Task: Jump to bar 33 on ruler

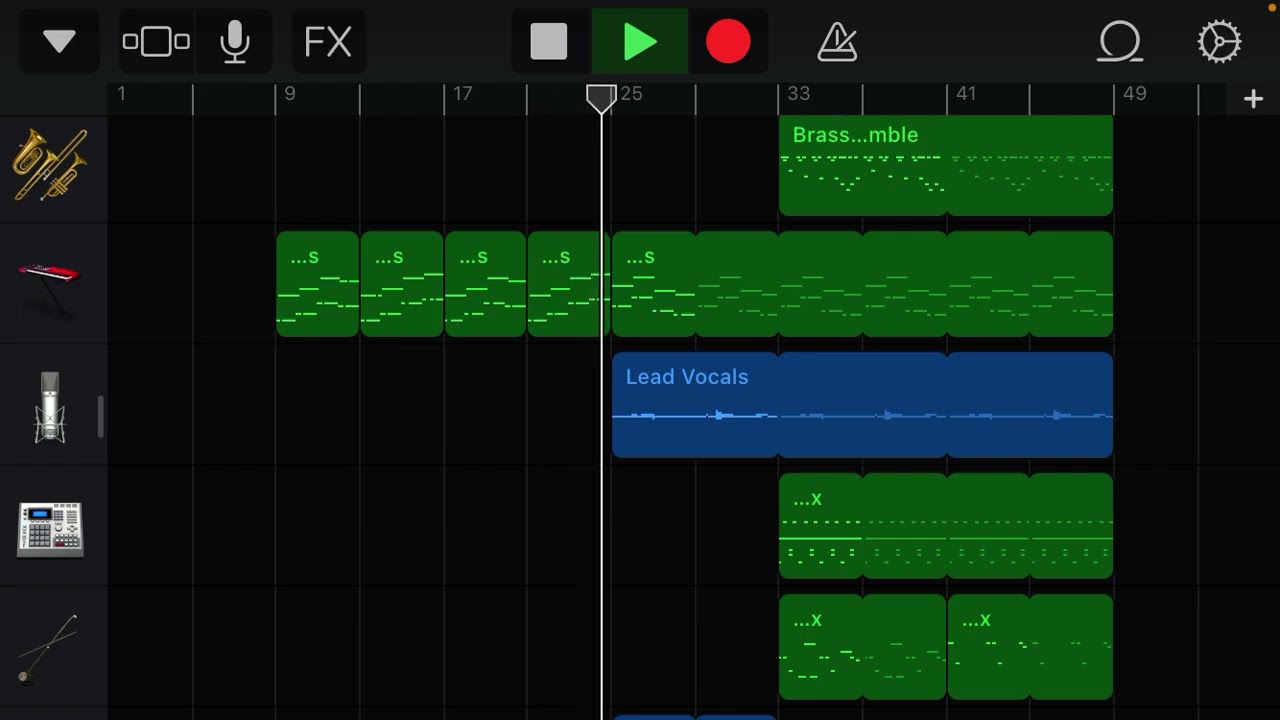Action: pos(799,93)
